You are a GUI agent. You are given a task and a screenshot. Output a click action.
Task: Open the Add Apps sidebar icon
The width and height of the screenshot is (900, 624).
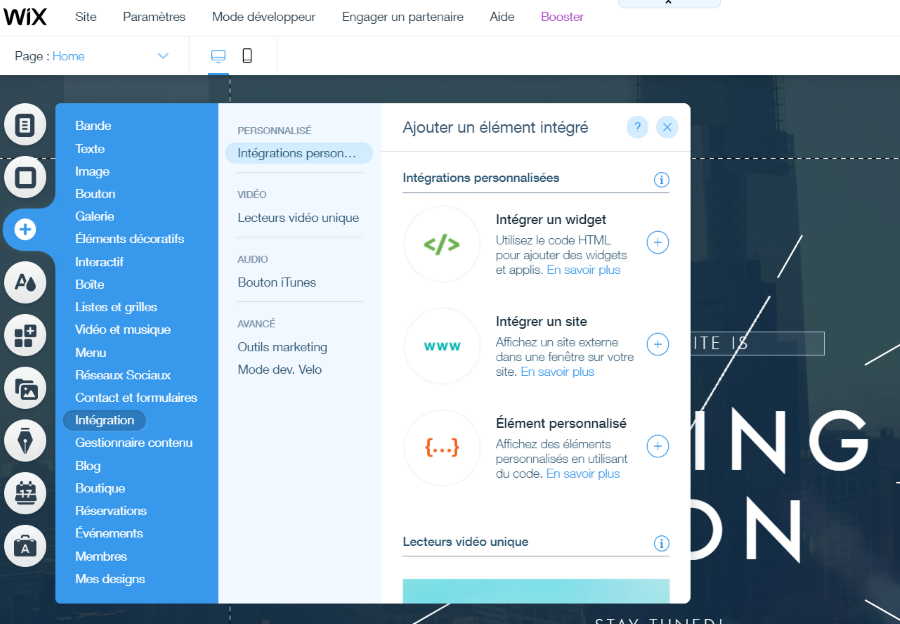coord(26,336)
